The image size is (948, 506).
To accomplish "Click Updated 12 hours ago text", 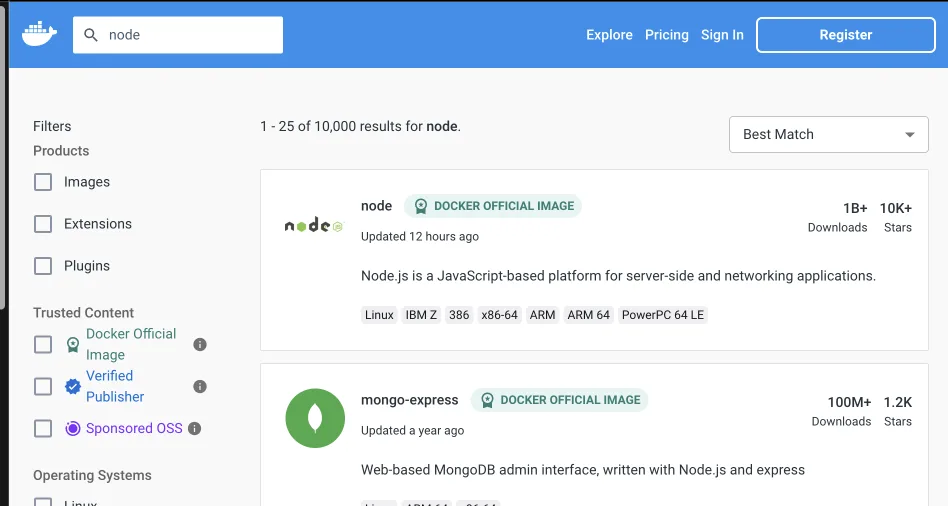I will click(420, 236).
